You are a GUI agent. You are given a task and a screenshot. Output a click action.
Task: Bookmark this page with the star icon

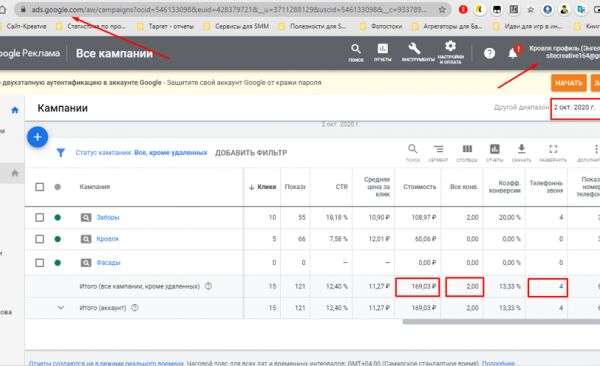click(x=442, y=10)
